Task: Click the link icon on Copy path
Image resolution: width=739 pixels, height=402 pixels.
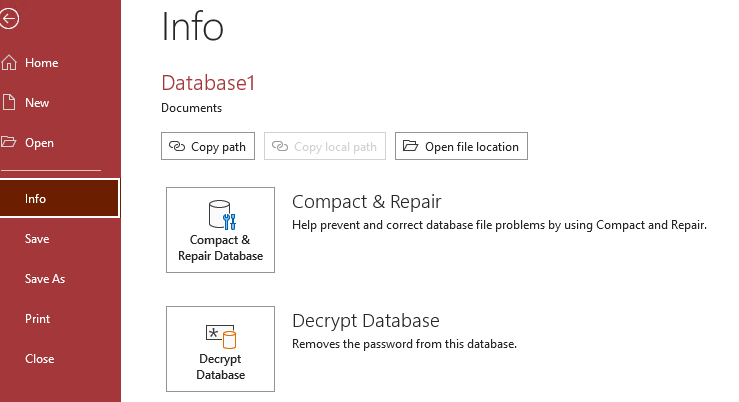Action: [x=177, y=147]
